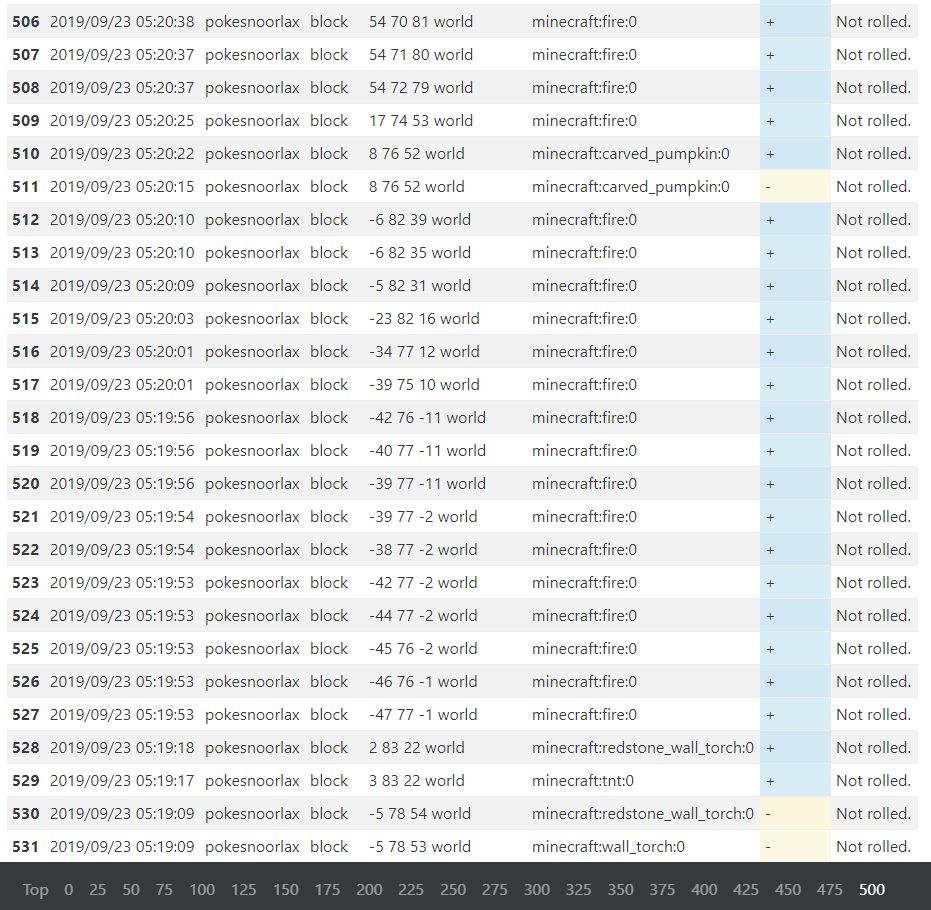This screenshot has height=910, width=931.
Task: Open page offset 150
Action: (x=286, y=889)
